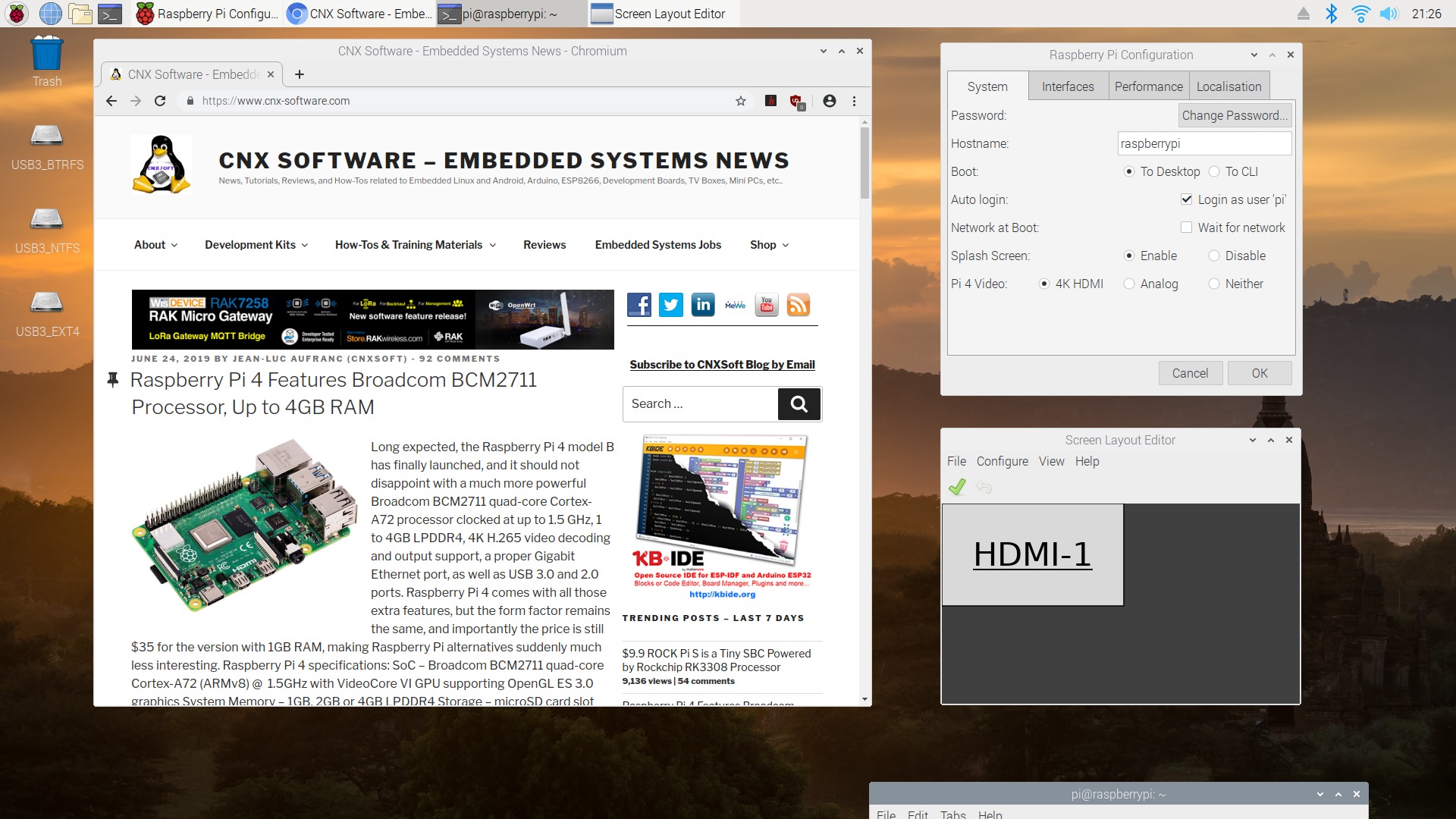The height and width of the screenshot is (819, 1456).
Task: Click OK in Raspberry Pi Configuration
Action: pyautogui.click(x=1260, y=373)
